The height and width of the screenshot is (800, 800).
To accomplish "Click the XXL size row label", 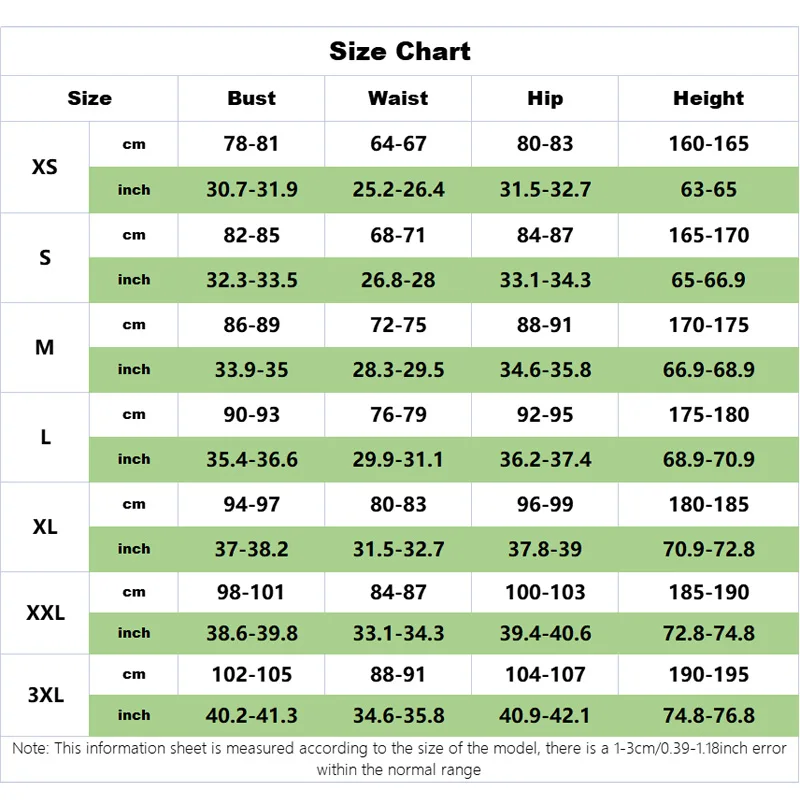I will (x=45, y=613).
